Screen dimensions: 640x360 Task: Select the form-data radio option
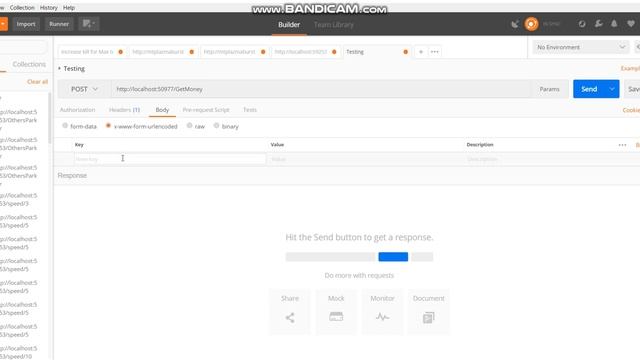pyautogui.click(x=65, y=126)
